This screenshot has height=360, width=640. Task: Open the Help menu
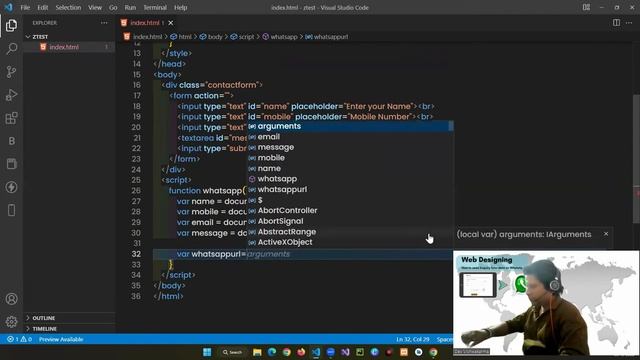pyautogui.click(x=180, y=7)
